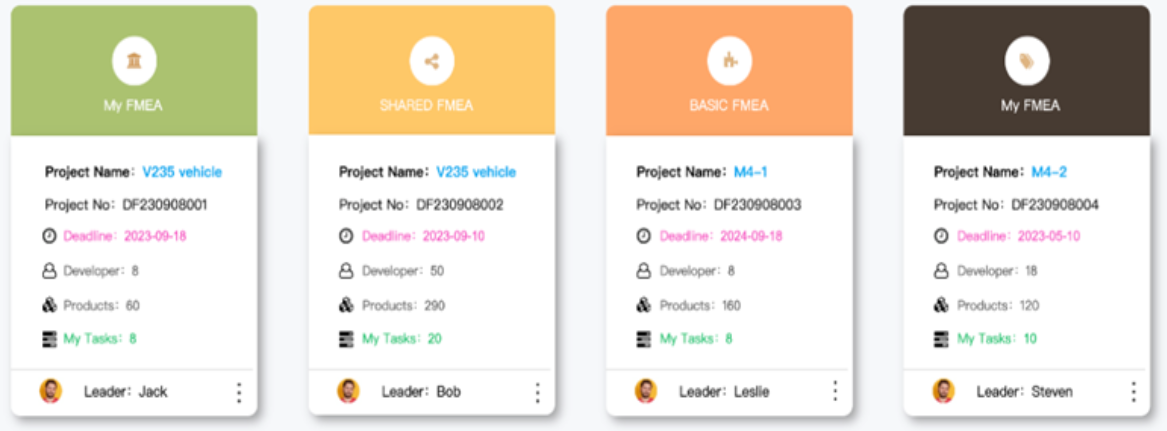Image resolution: width=1167 pixels, height=431 pixels.
Task: Click products icon beside Products: 160
Action: point(644,305)
